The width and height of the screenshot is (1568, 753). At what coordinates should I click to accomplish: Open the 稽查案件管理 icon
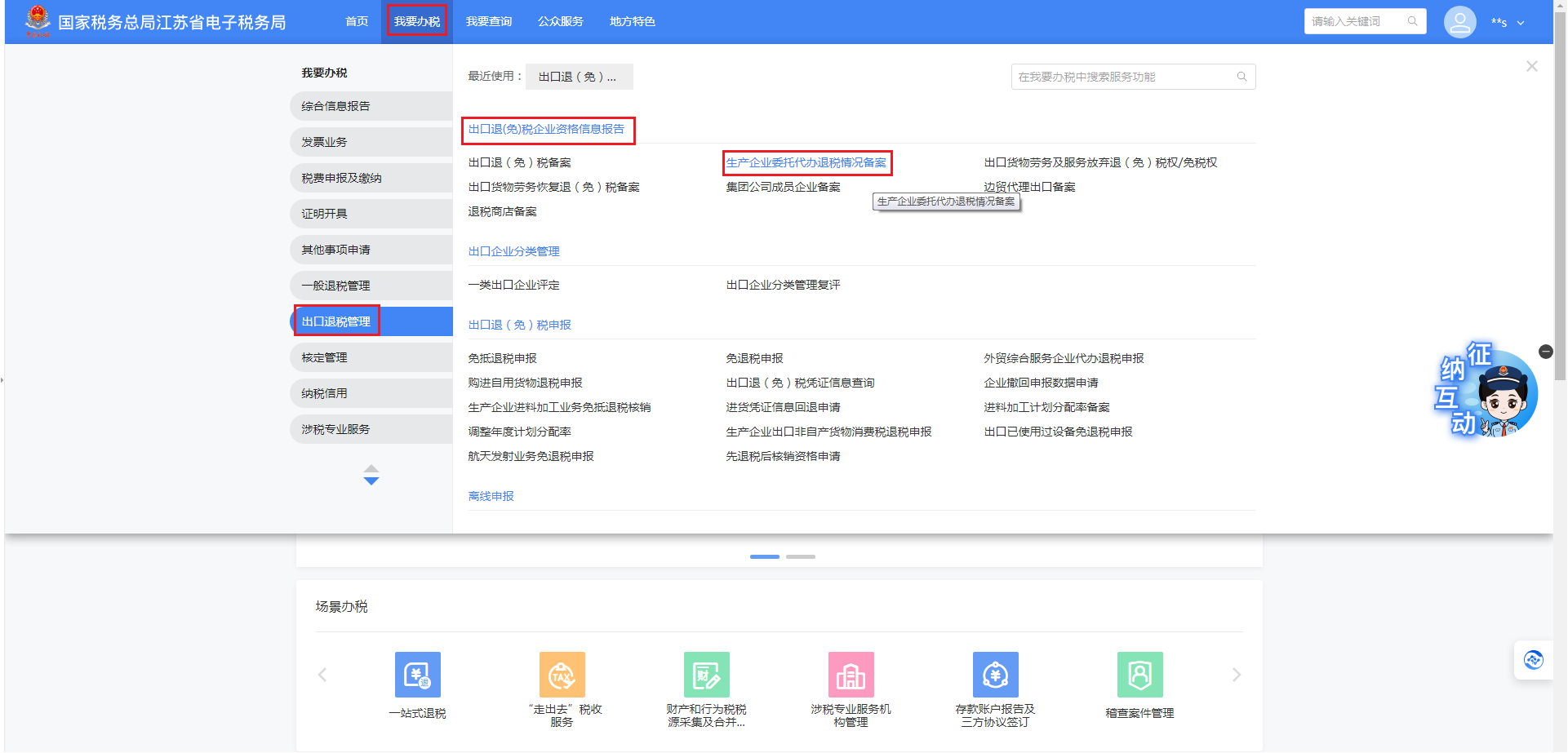tap(1139, 675)
